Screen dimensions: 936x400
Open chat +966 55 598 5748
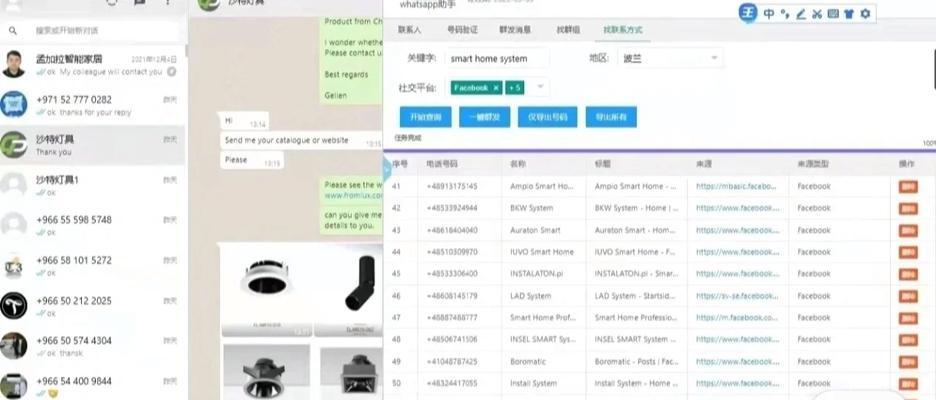point(93,225)
